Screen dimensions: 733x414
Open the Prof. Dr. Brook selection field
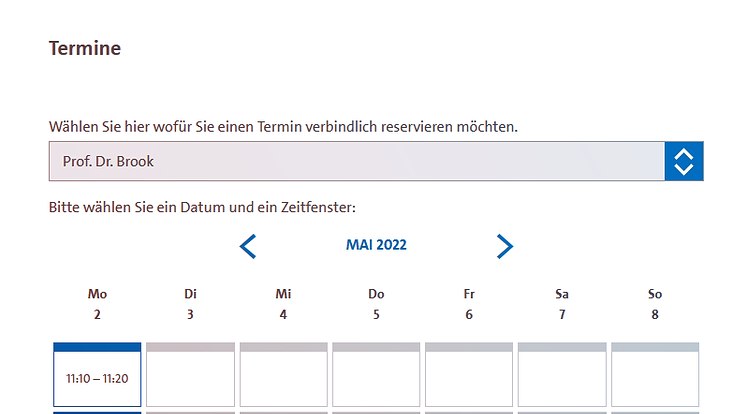click(x=356, y=161)
